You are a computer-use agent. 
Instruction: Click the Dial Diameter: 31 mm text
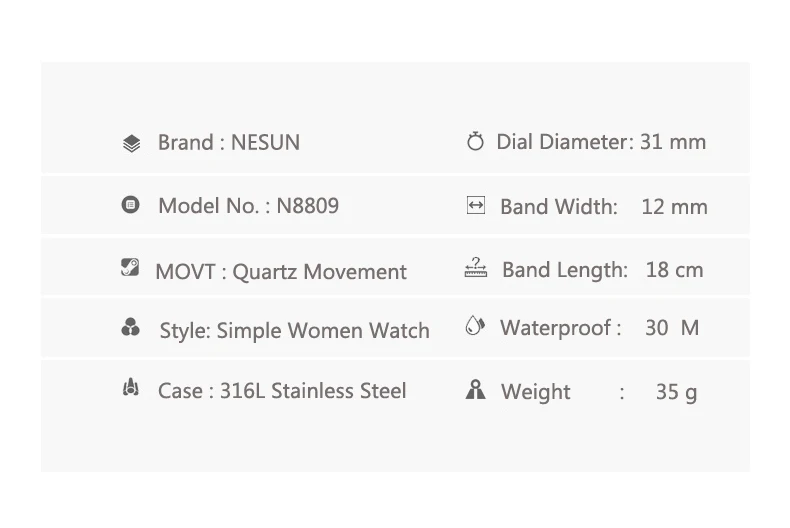tap(601, 142)
